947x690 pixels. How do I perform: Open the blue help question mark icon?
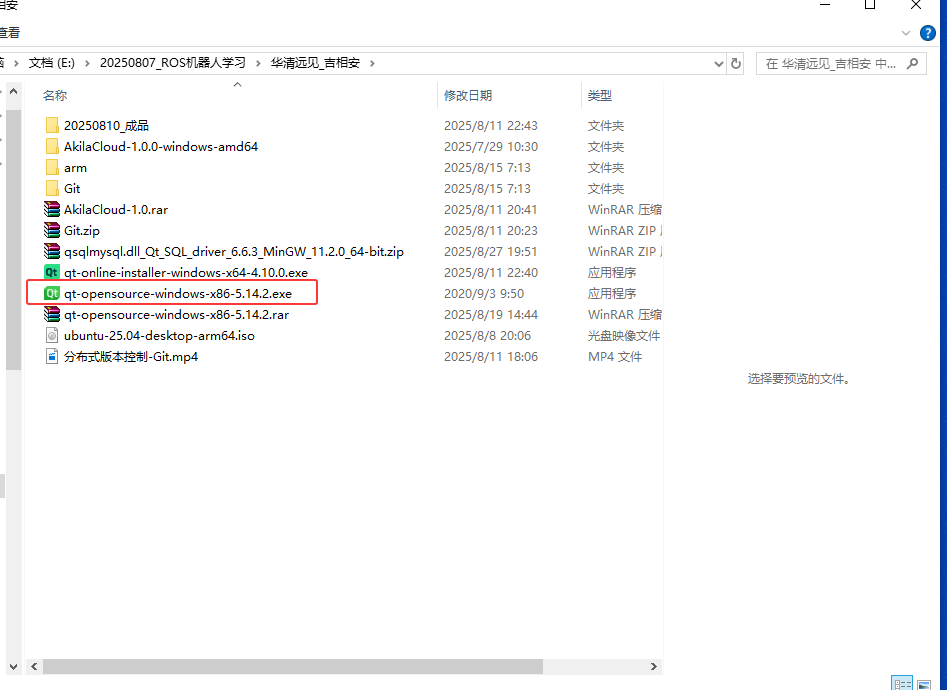(928, 33)
